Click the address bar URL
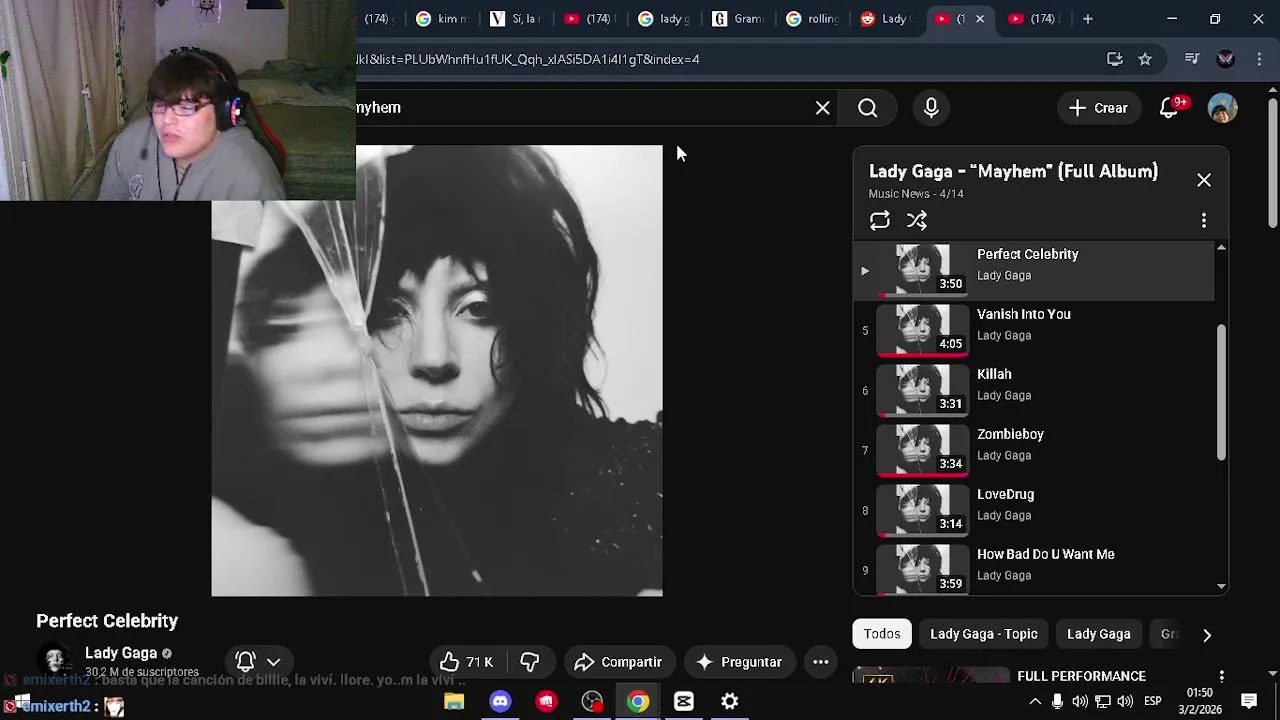 click(528, 59)
